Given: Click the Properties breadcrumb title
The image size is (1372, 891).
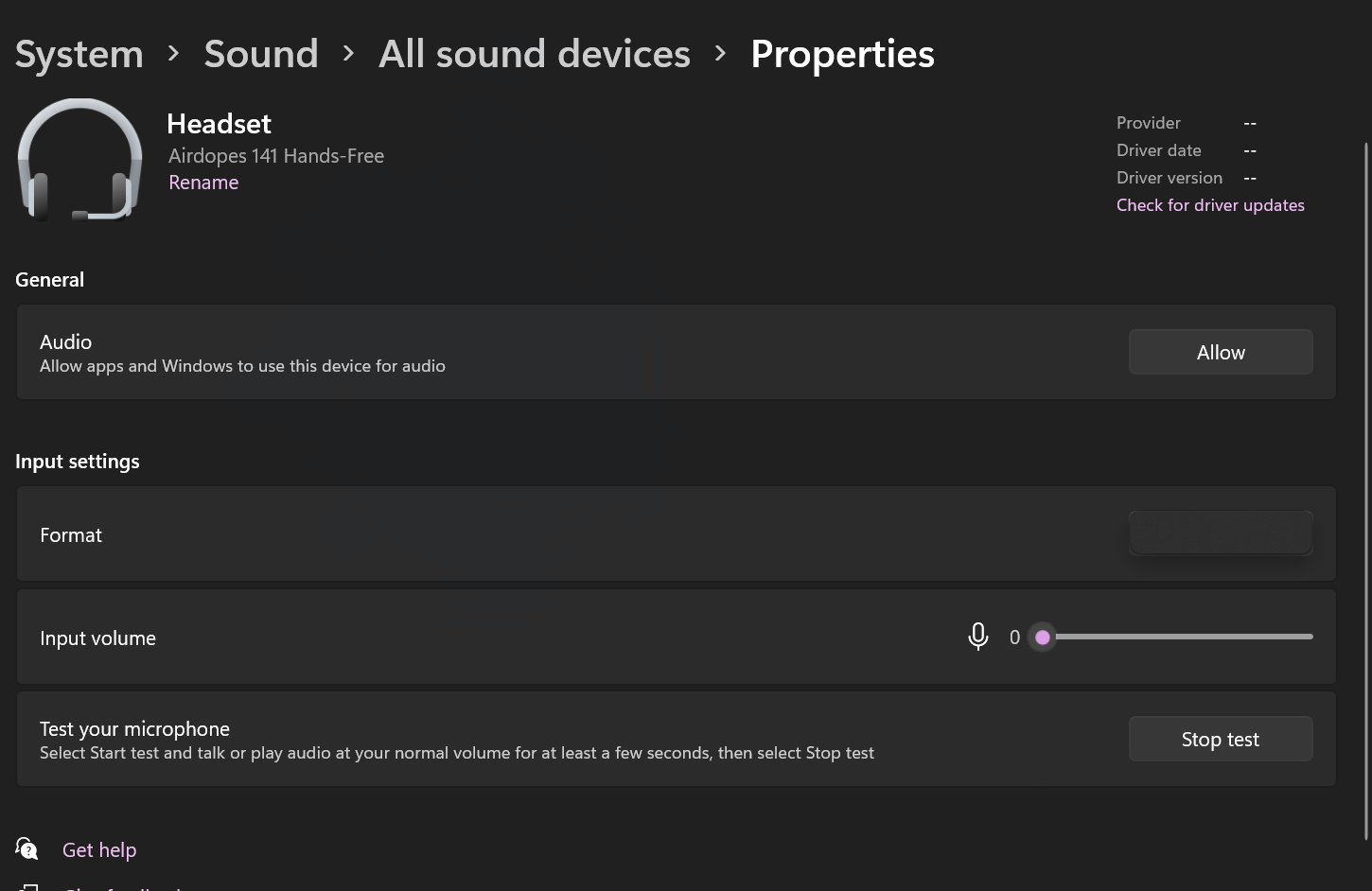Looking at the screenshot, I should [842, 54].
